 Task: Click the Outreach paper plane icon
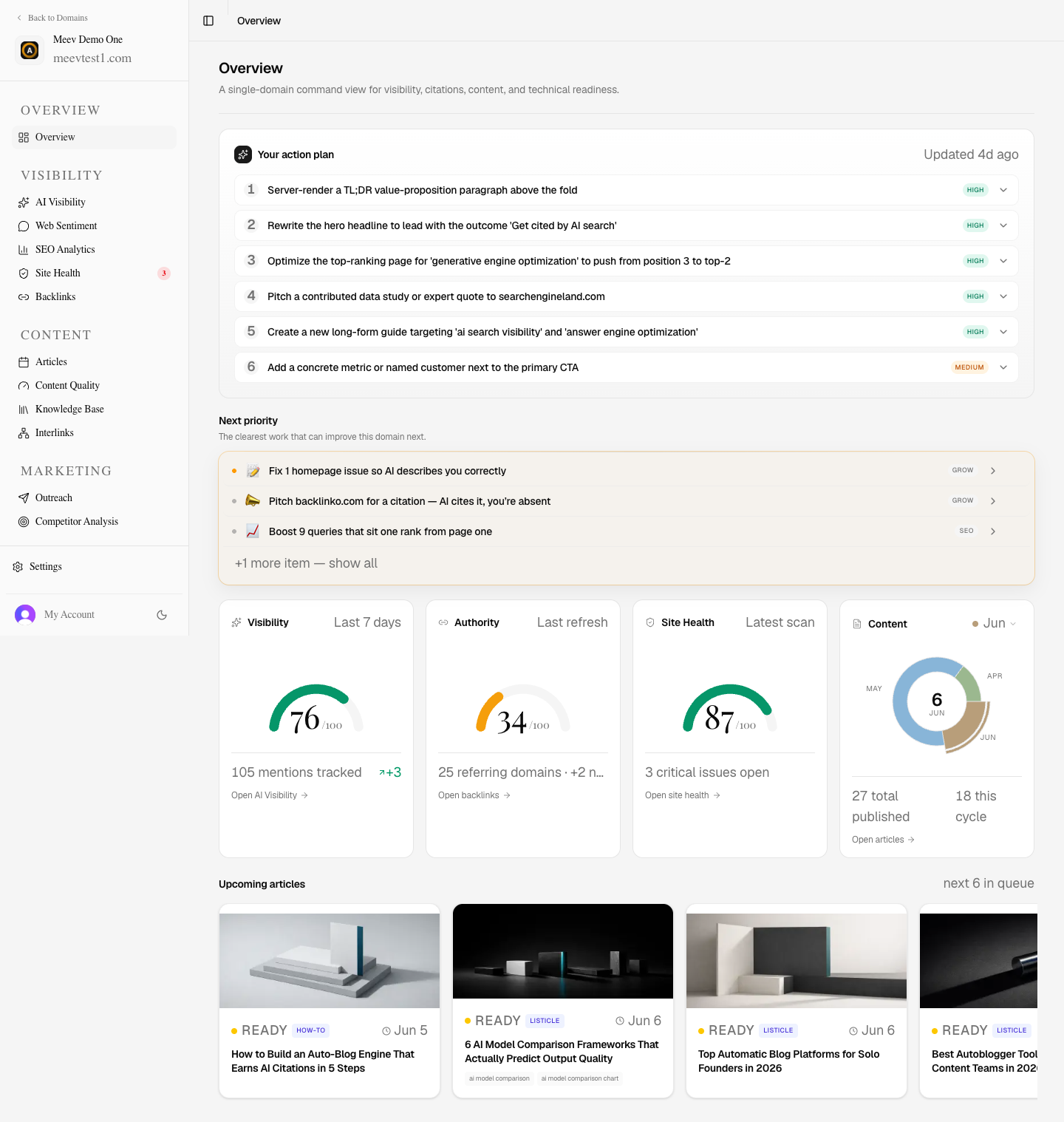pyautogui.click(x=24, y=498)
